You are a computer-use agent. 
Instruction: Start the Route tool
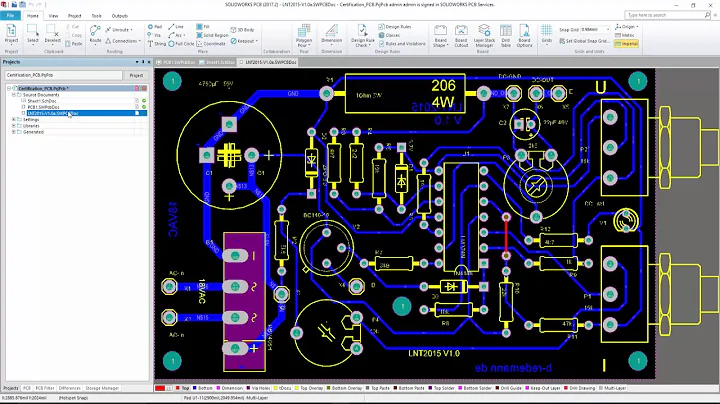(95, 34)
